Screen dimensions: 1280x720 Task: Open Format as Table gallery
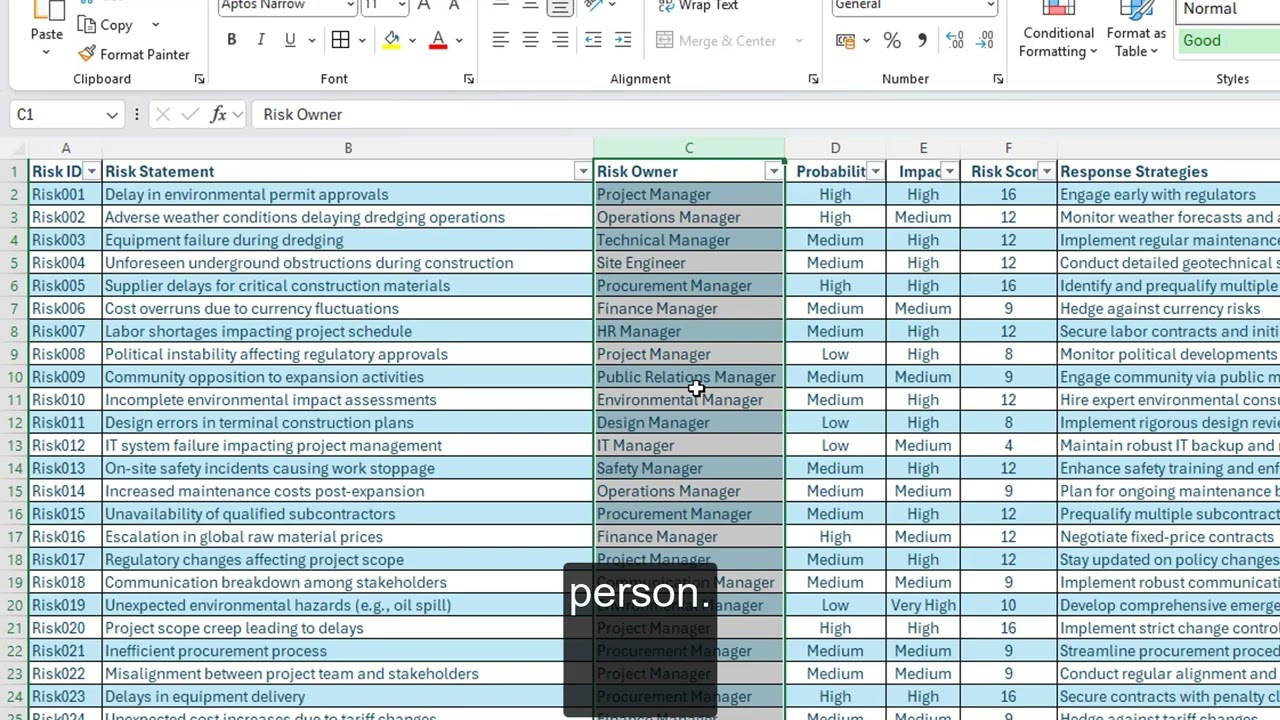tap(1136, 30)
